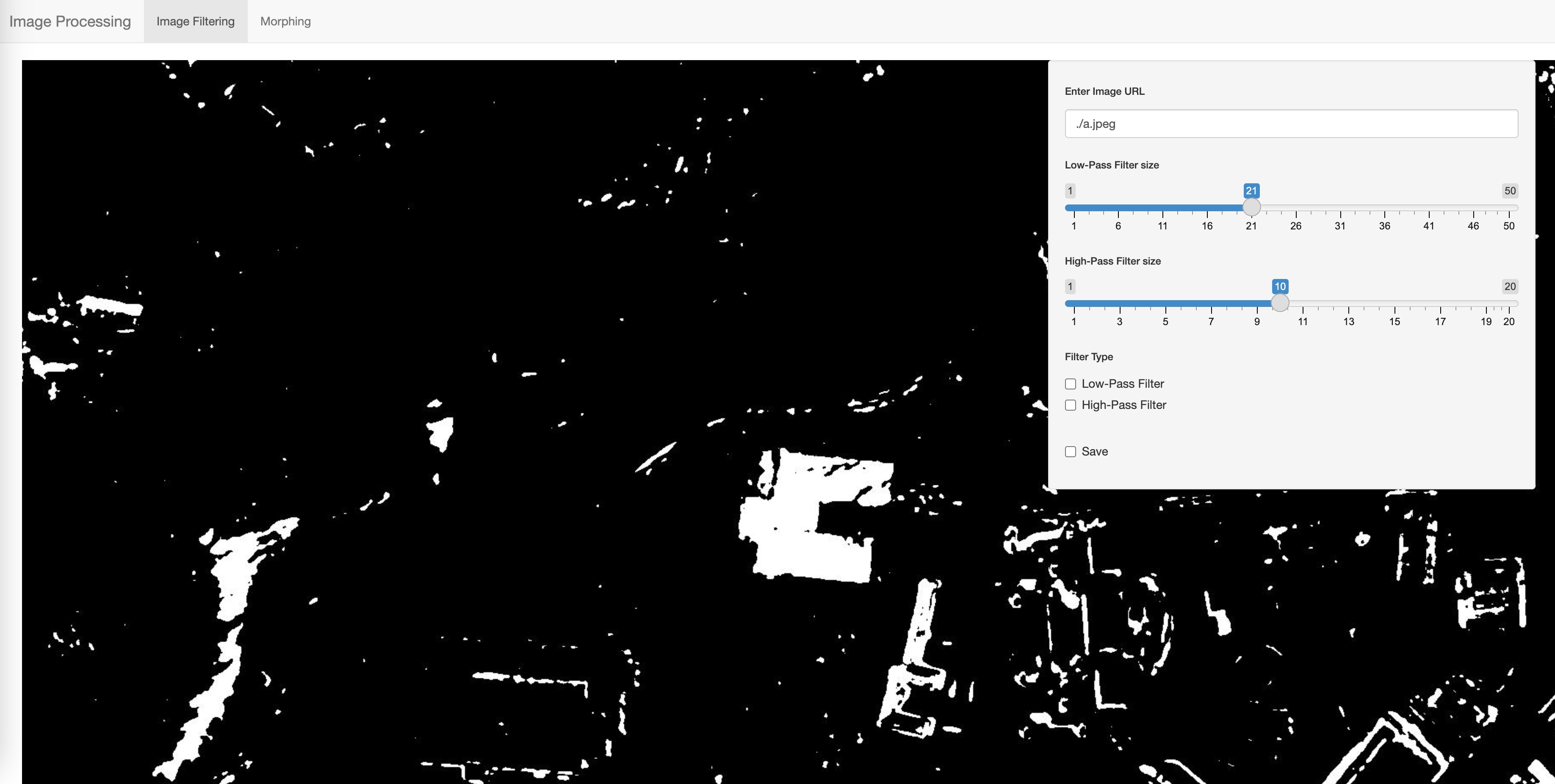
Task: Select the Morphing tab
Action: pyautogui.click(x=285, y=21)
